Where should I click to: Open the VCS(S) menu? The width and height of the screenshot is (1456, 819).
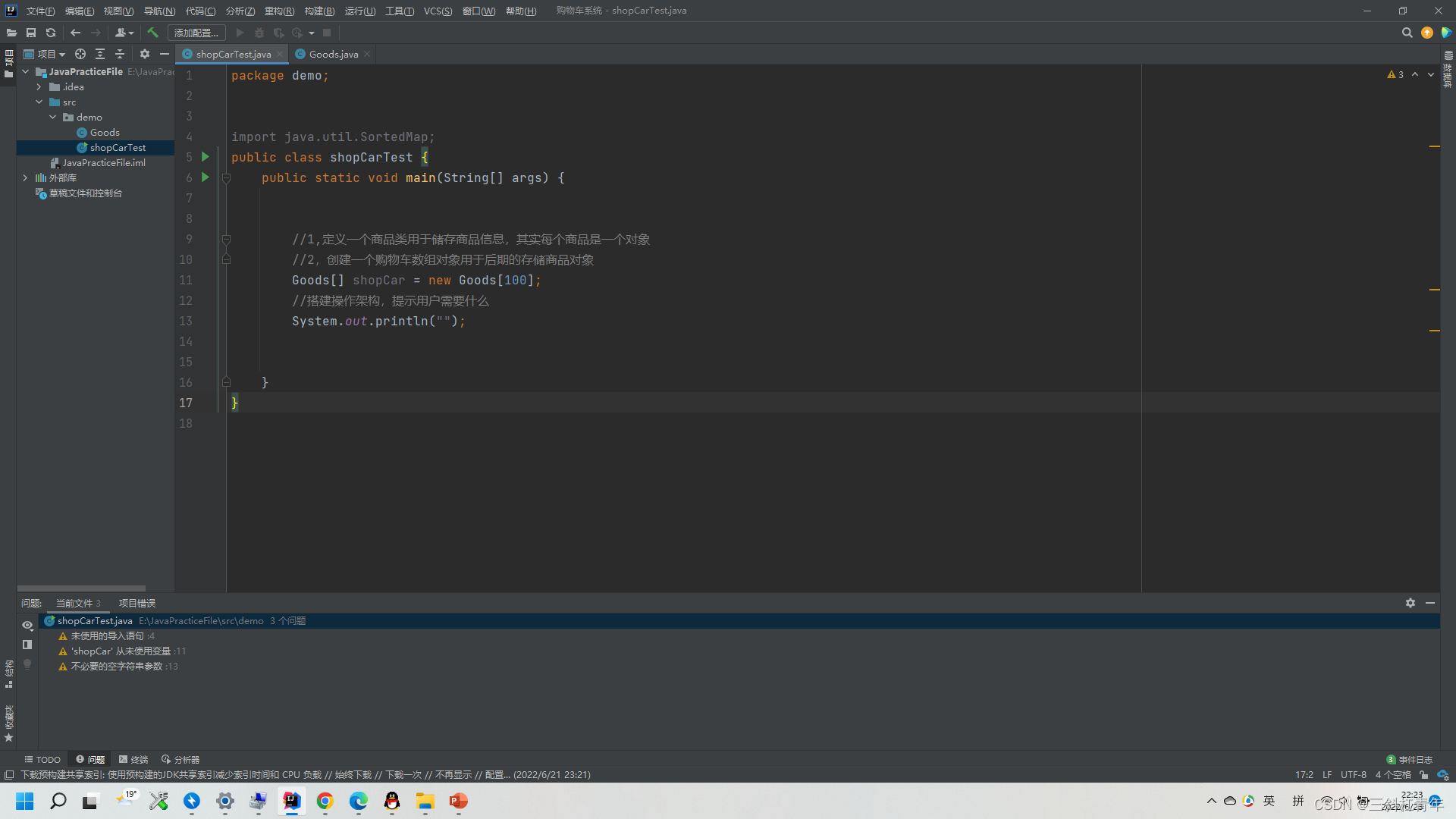[438, 11]
